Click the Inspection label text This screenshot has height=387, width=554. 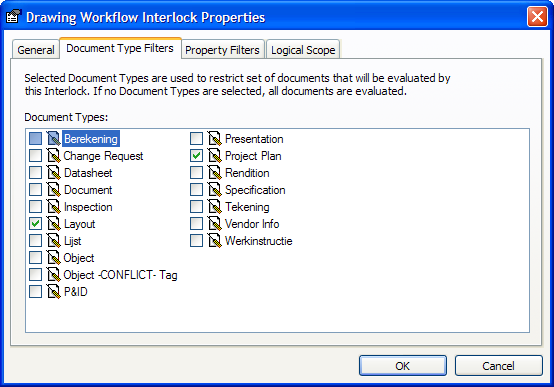click(x=88, y=206)
